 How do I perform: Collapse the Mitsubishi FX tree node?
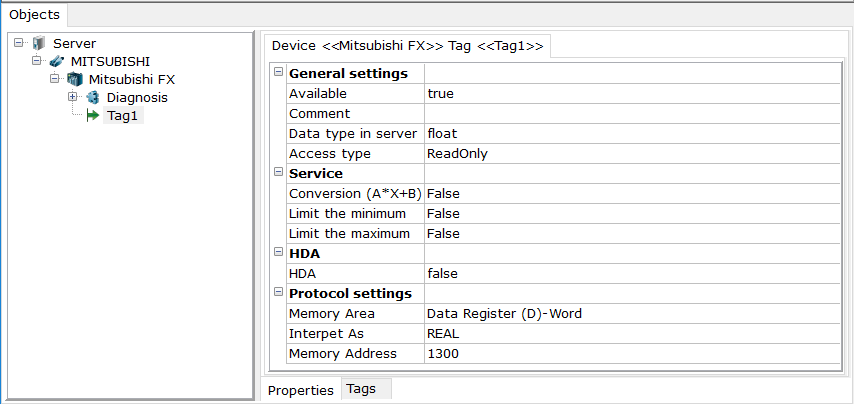coord(54,78)
